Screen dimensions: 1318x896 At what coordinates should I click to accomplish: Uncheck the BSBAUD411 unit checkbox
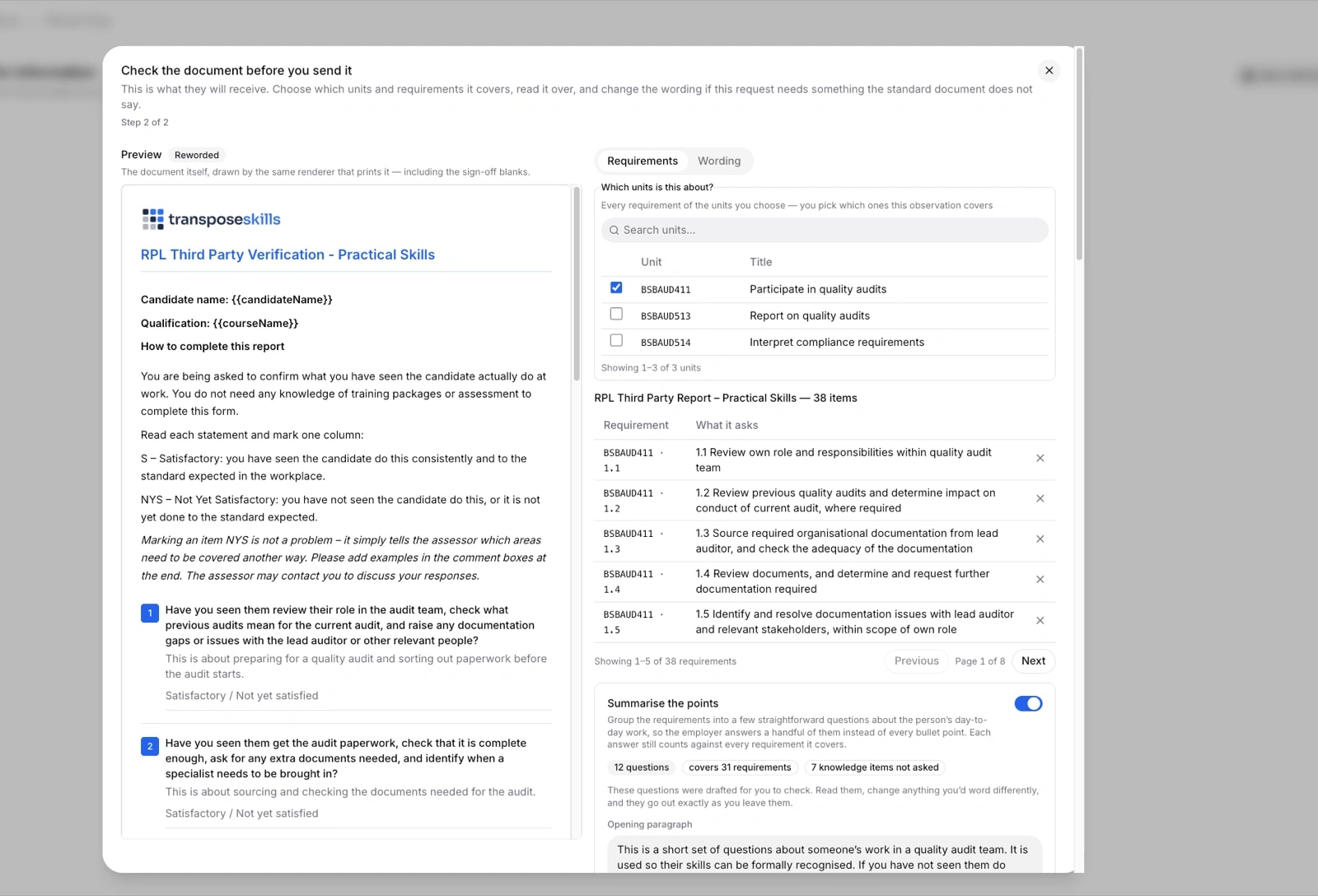616,287
